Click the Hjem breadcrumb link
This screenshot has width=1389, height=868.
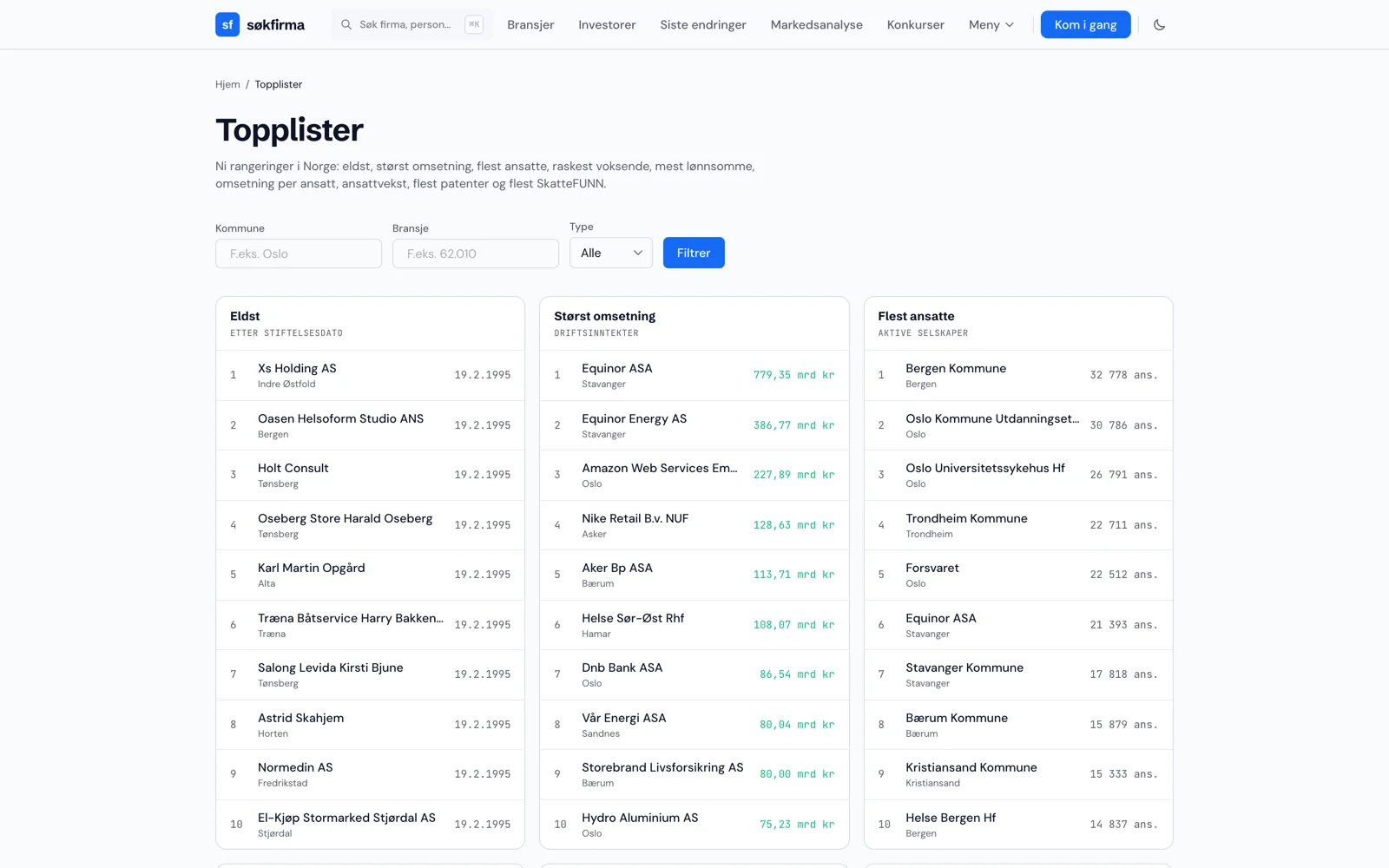click(x=227, y=84)
